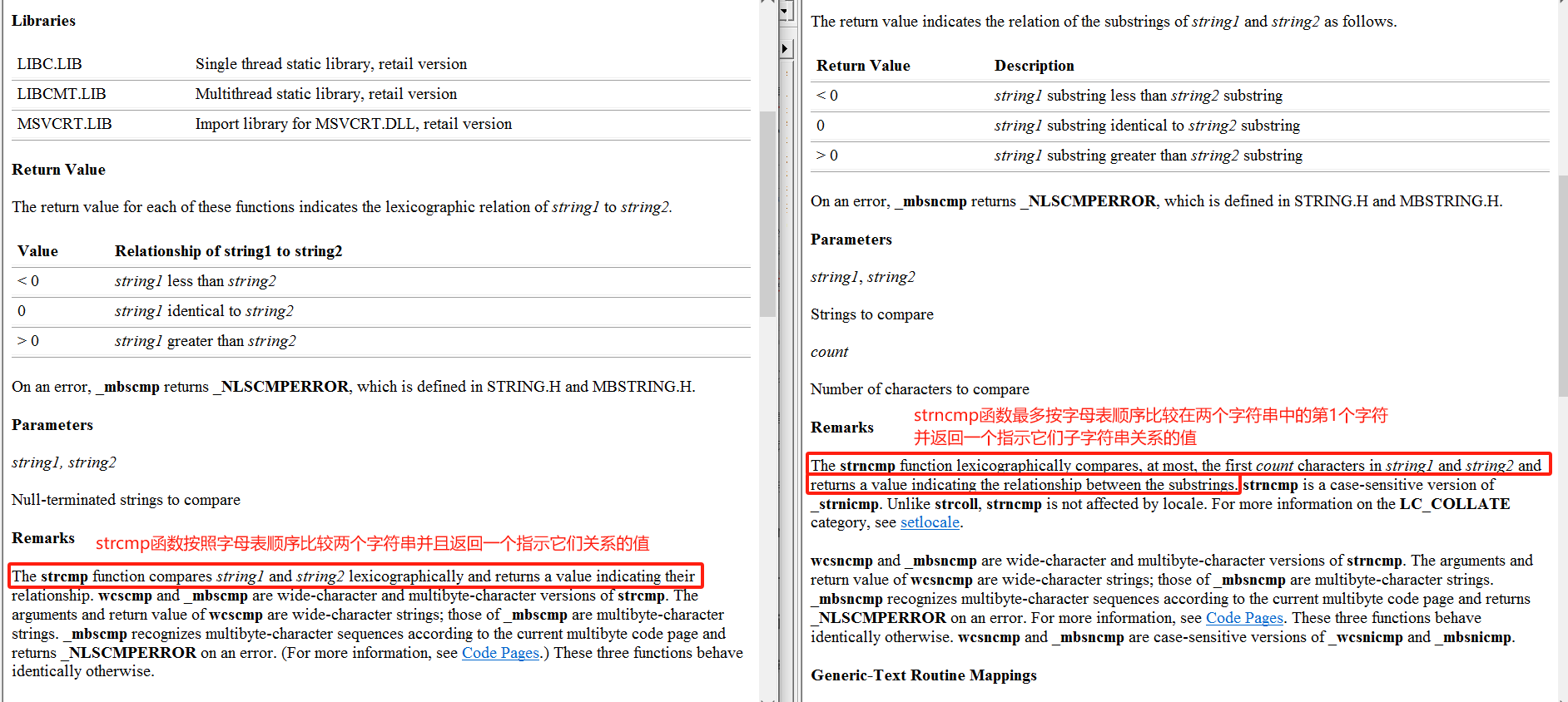Click the 'string1 less than string2' cell
Viewport: 1568px width, 702px height.
pos(196,281)
